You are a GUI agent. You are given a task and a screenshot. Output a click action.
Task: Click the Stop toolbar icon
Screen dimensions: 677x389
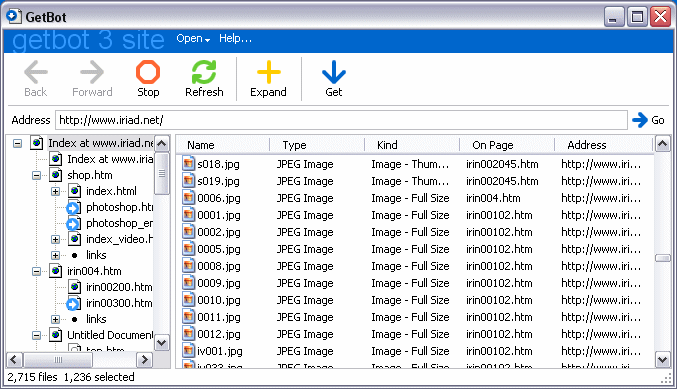click(148, 72)
